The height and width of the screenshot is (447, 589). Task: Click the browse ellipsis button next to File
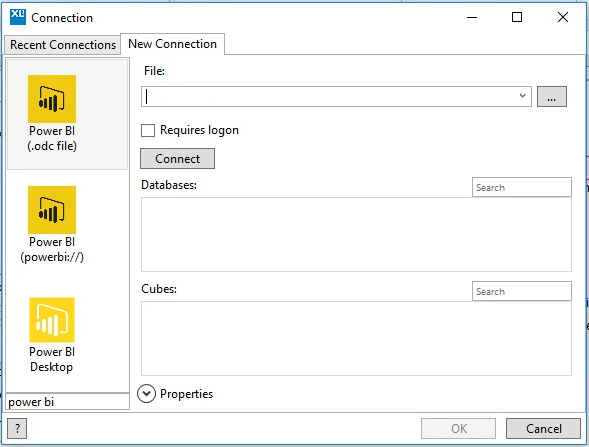tap(551, 97)
